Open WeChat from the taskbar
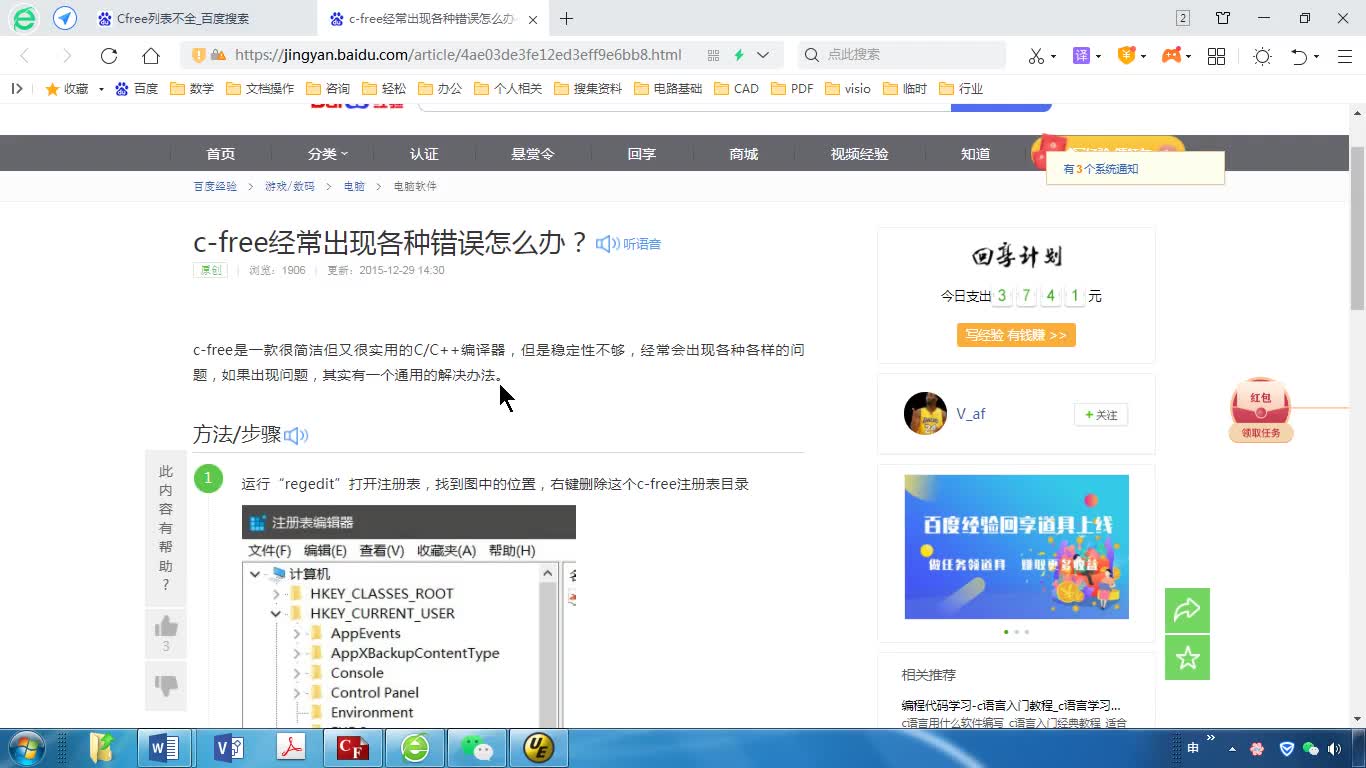1366x768 pixels. coord(476,748)
